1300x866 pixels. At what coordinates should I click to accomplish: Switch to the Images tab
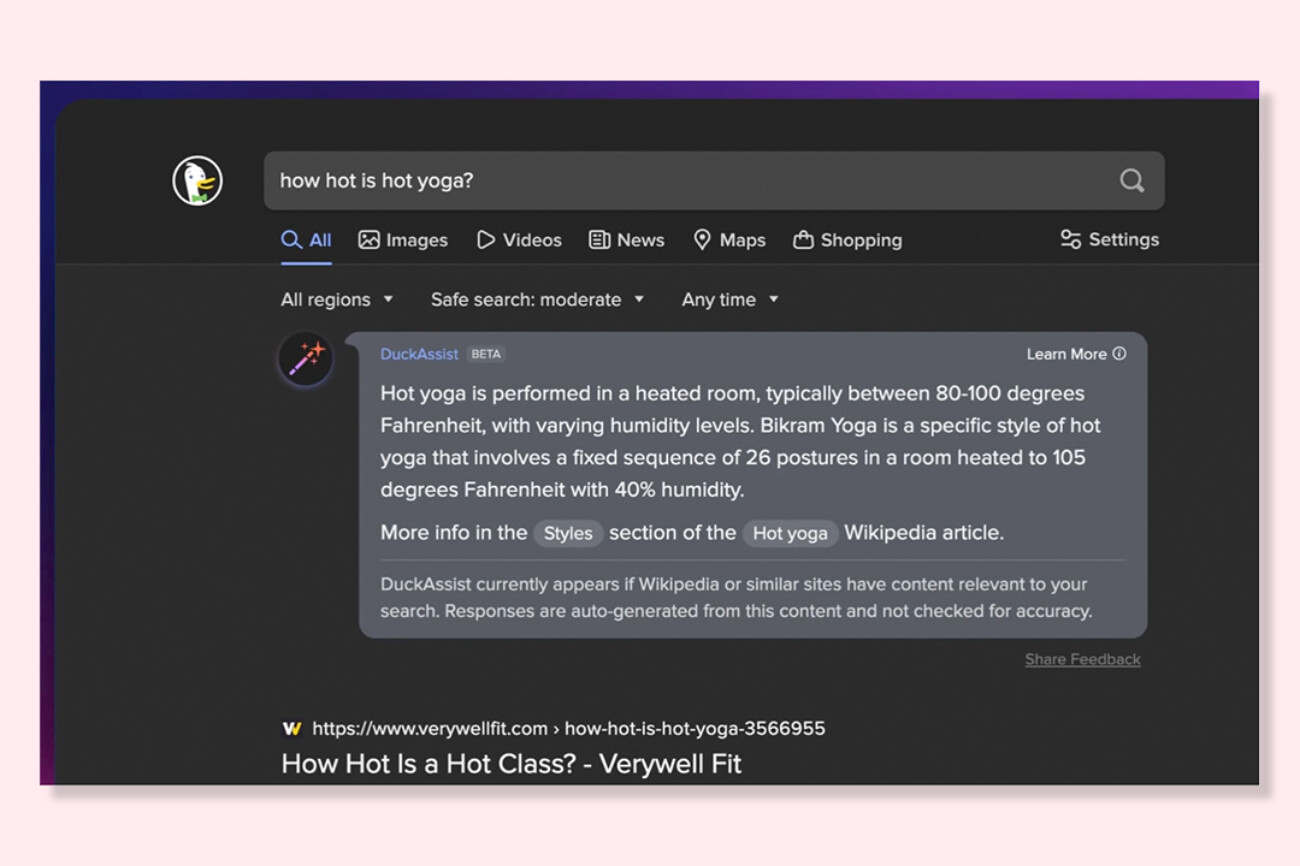pyautogui.click(x=403, y=240)
